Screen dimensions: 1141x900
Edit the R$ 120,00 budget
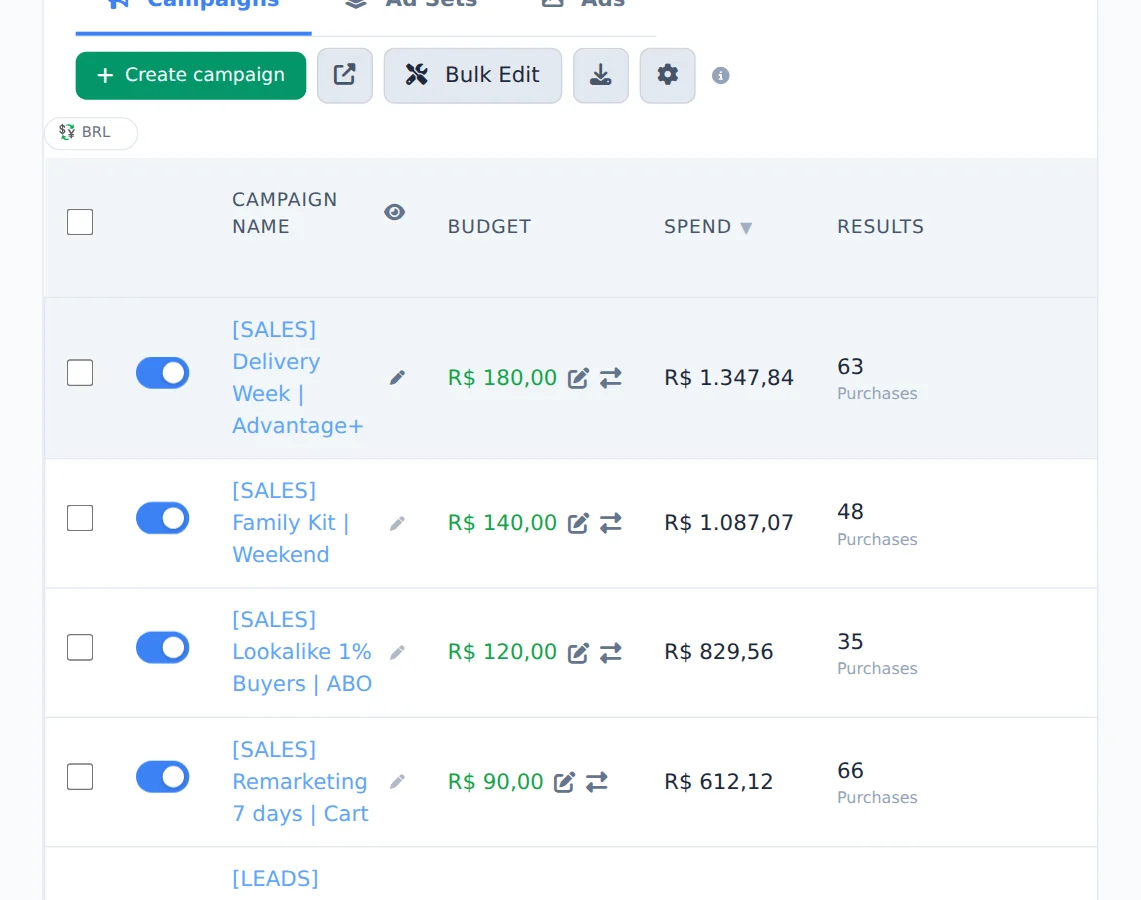click(578, 653)
